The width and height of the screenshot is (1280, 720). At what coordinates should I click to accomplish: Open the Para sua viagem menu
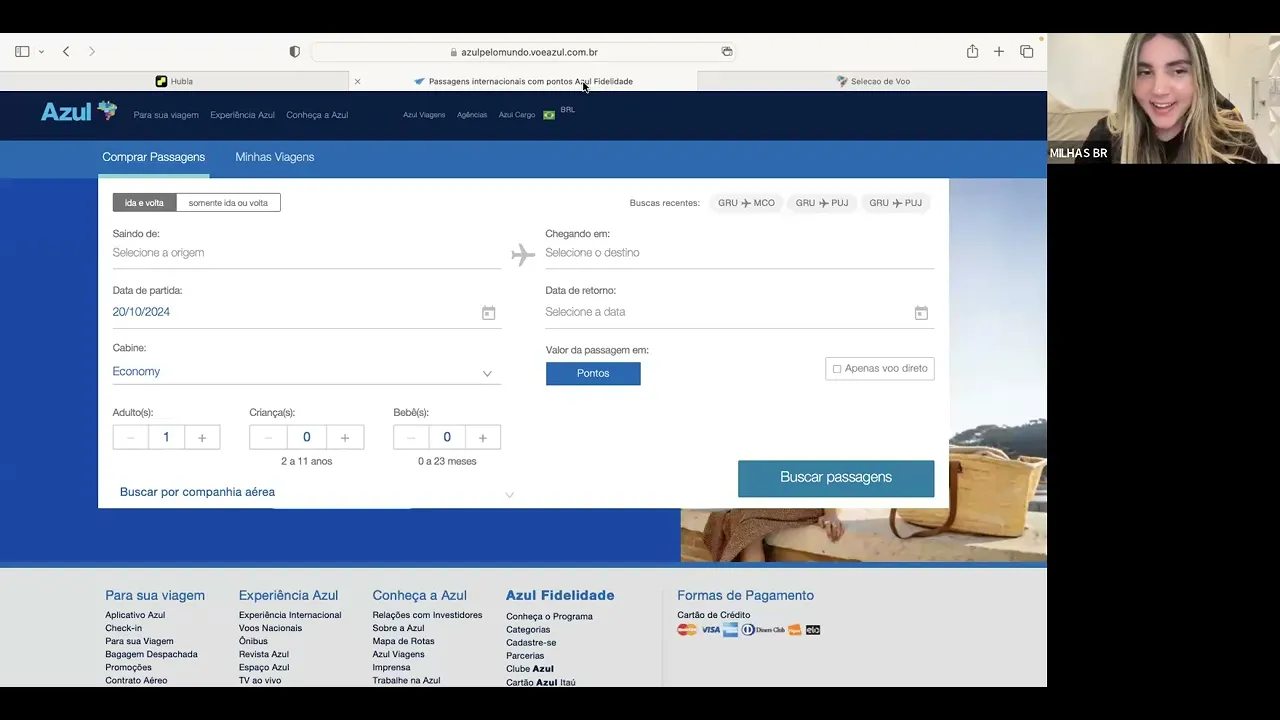click(x=166, y=115)
